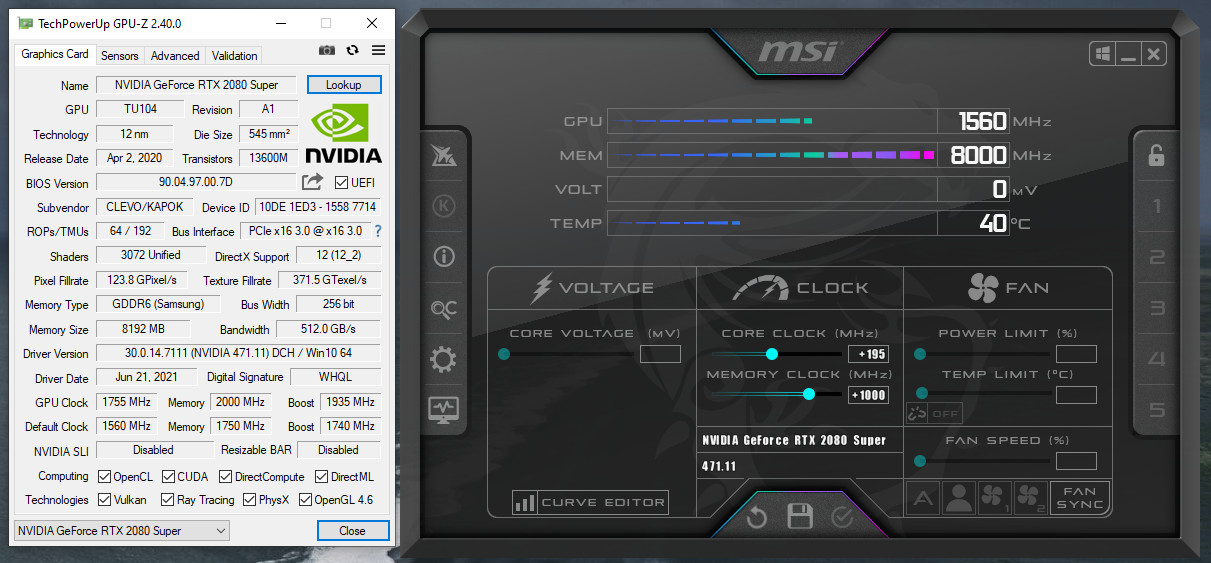Click the Memory Clock slider handle
Viewport: 1211px width, 563px height.
point(808,394)
